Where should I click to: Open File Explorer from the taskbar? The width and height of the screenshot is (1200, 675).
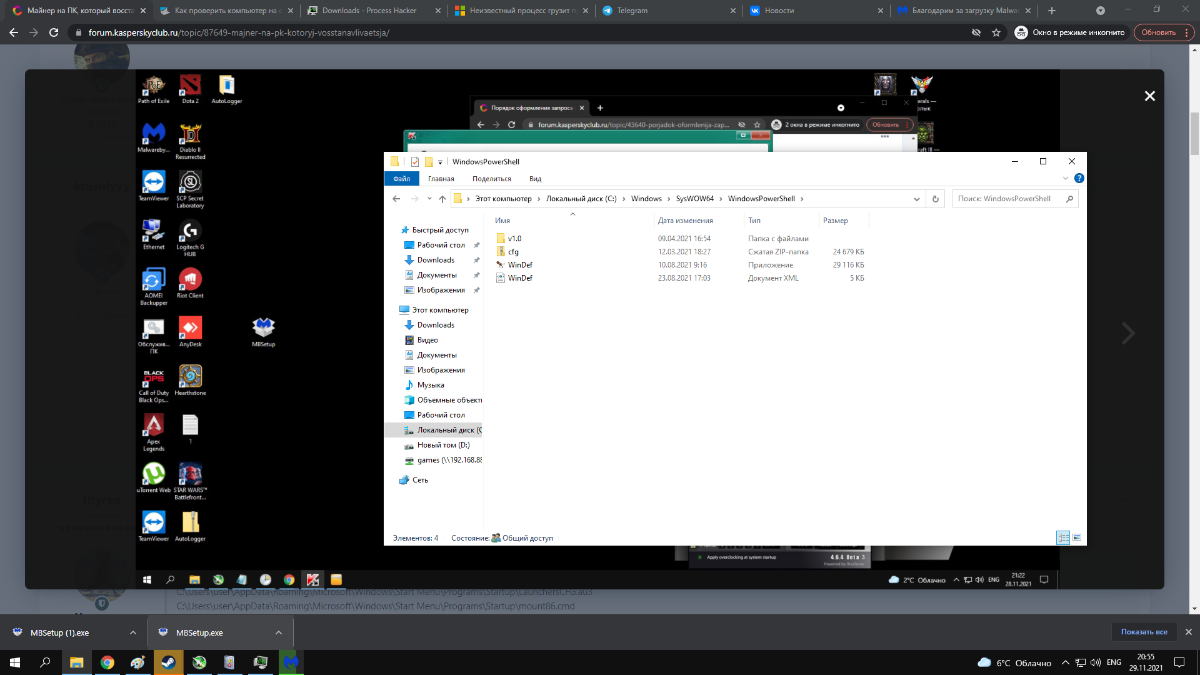click(76, 662)
